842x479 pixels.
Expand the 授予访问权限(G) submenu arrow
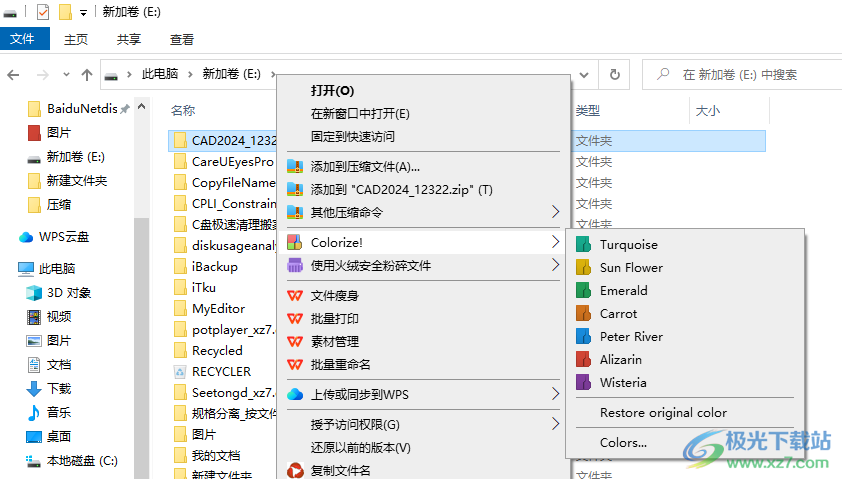(555, 424)
